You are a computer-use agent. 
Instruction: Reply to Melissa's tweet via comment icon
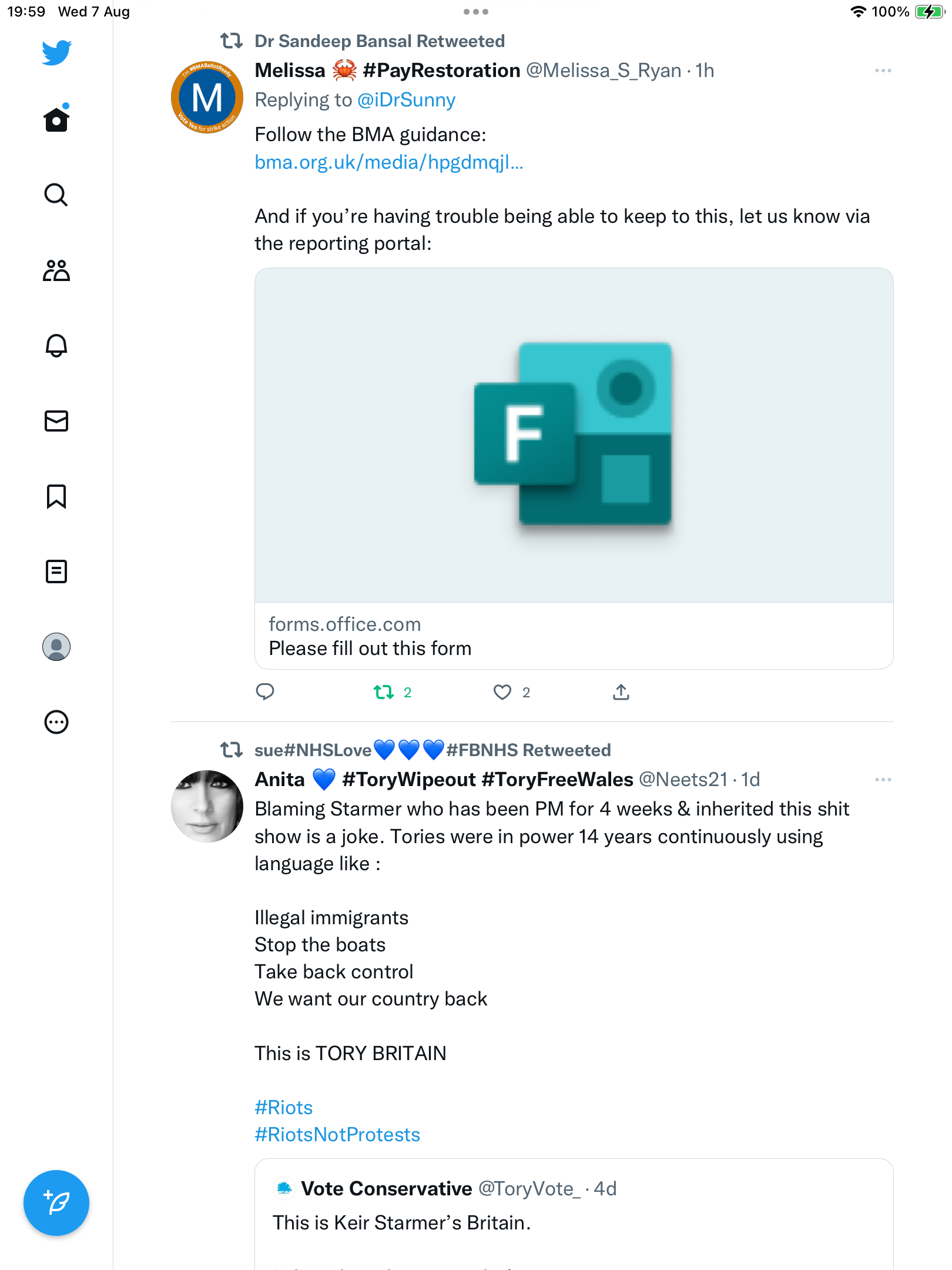[x=265, y=692]
